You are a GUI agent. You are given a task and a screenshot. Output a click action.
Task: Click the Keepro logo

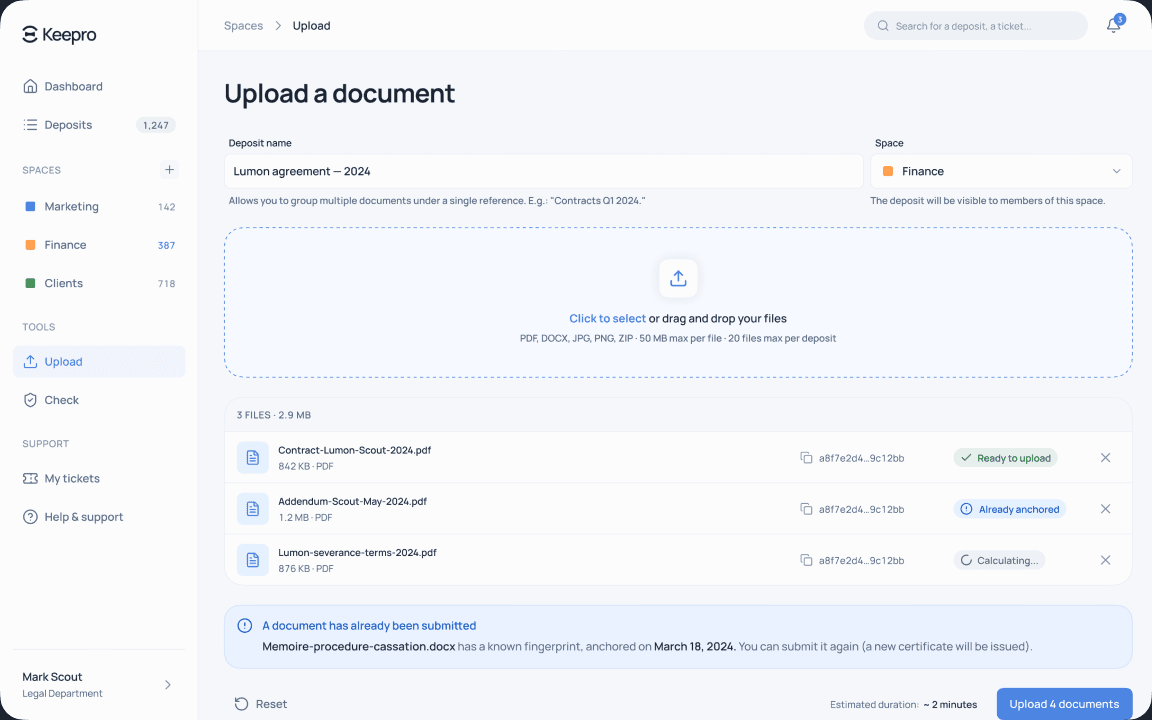59,35
